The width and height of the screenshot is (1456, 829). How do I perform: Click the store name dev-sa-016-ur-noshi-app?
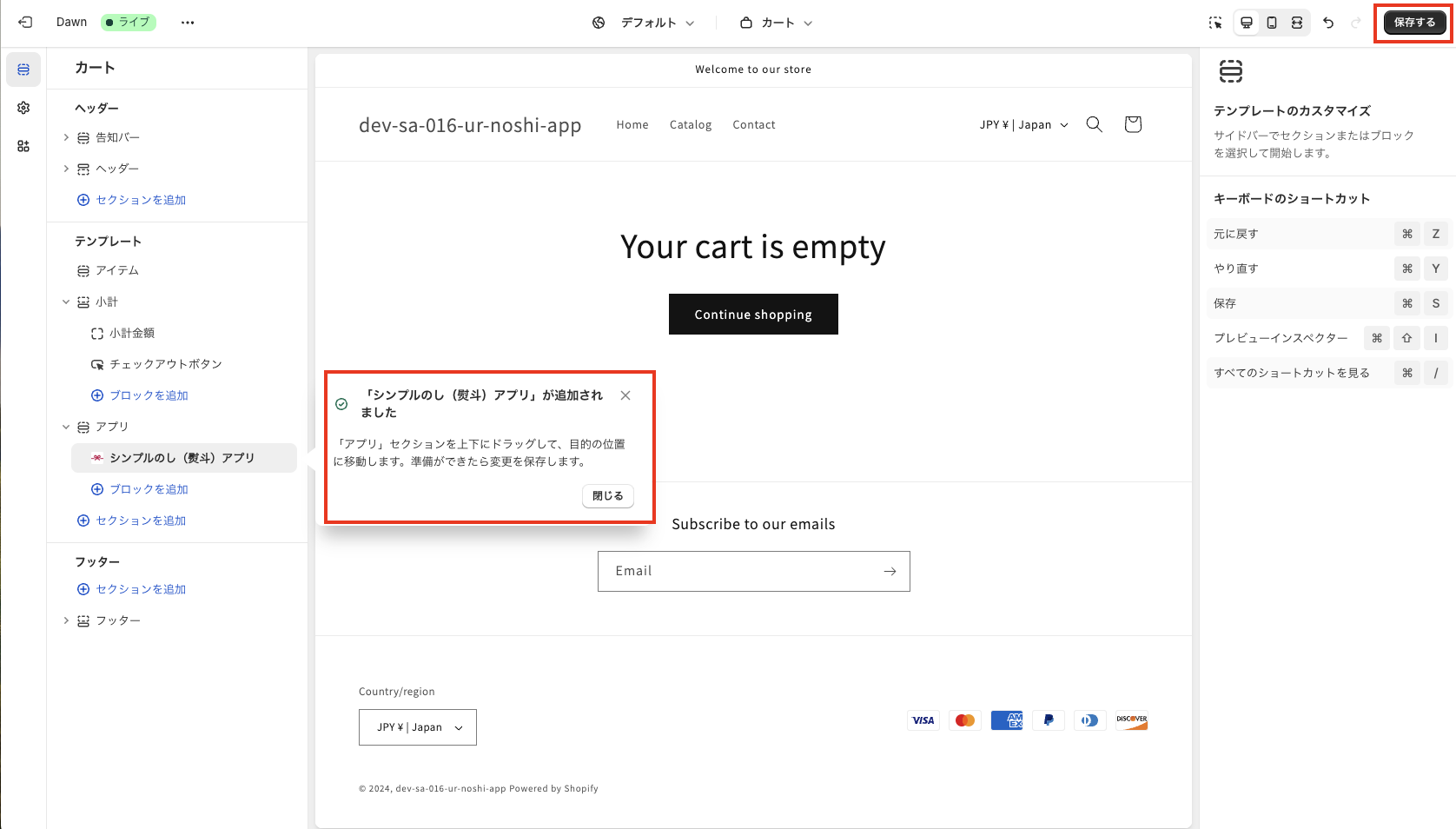click(470, 125)
